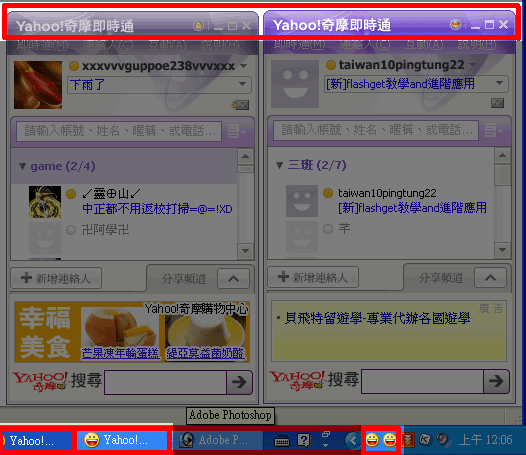Click left contact search field 請輸入帳號
This screenshot has width=526, height=455.
click(x=119, y=131)
